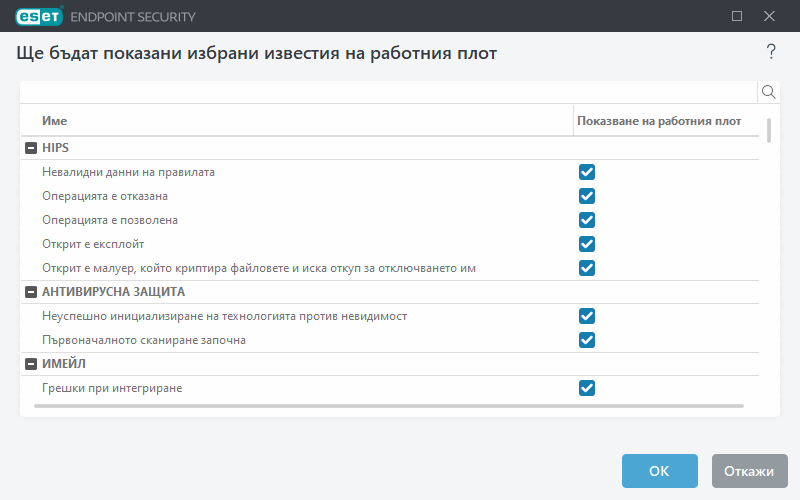The image size is (800, 500).
Task: Click the horizontal scrollbar at list bottom
Action: (x=389, y=406)
